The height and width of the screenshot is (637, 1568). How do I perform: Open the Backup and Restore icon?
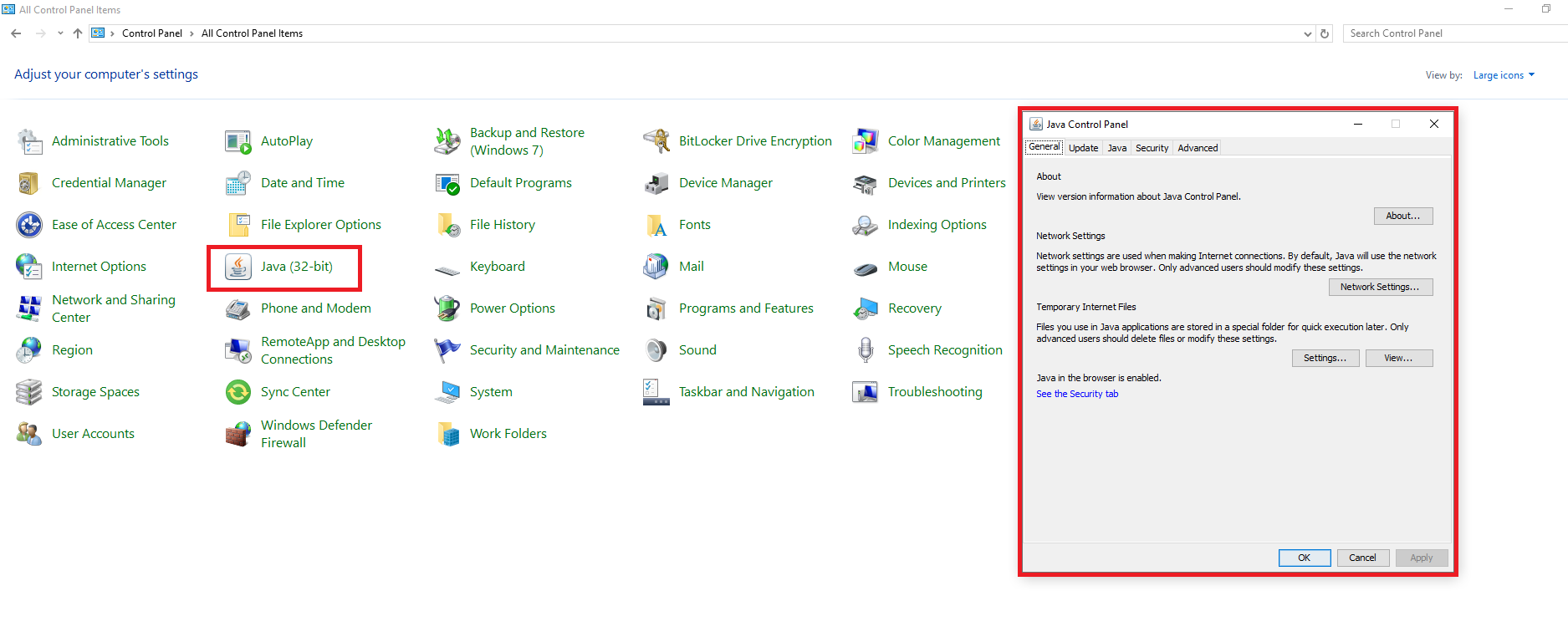coord(447,141)
